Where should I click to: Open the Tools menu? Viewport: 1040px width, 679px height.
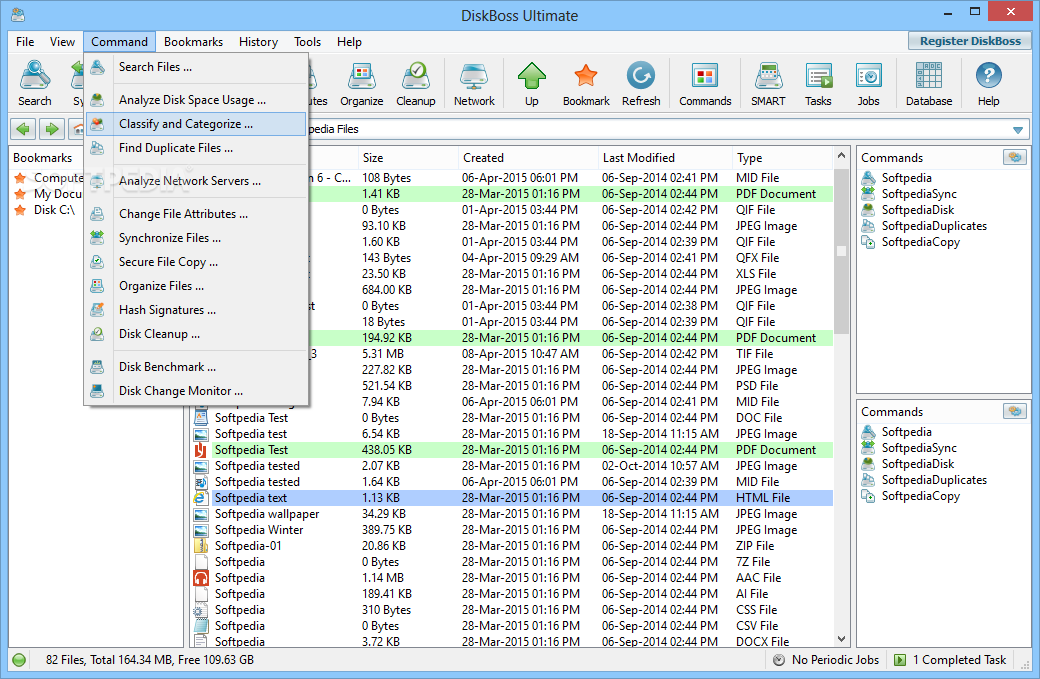[x=307, y=42]
